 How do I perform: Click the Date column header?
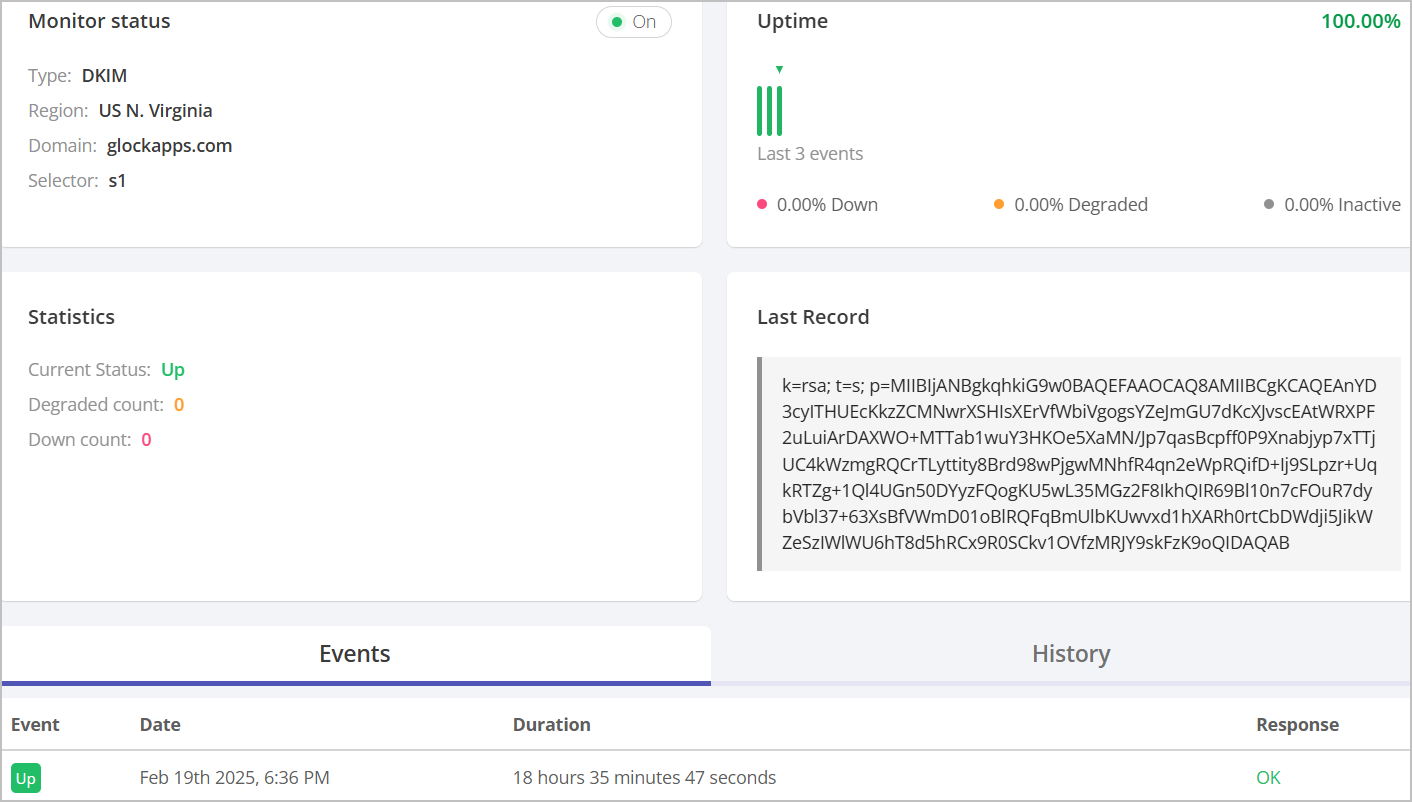click(160, 725)
